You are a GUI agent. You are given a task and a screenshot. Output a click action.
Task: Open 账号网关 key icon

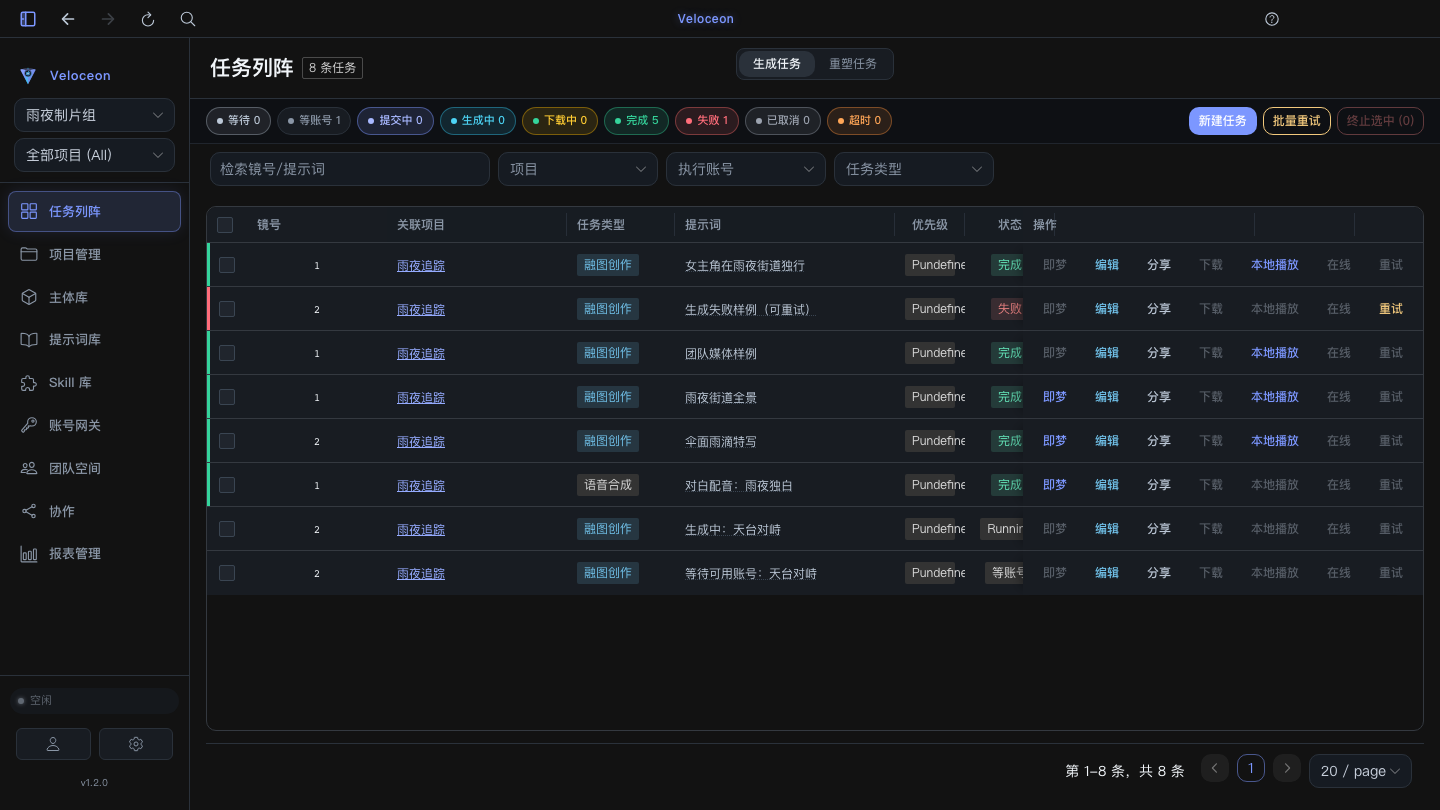pos(29,426)
